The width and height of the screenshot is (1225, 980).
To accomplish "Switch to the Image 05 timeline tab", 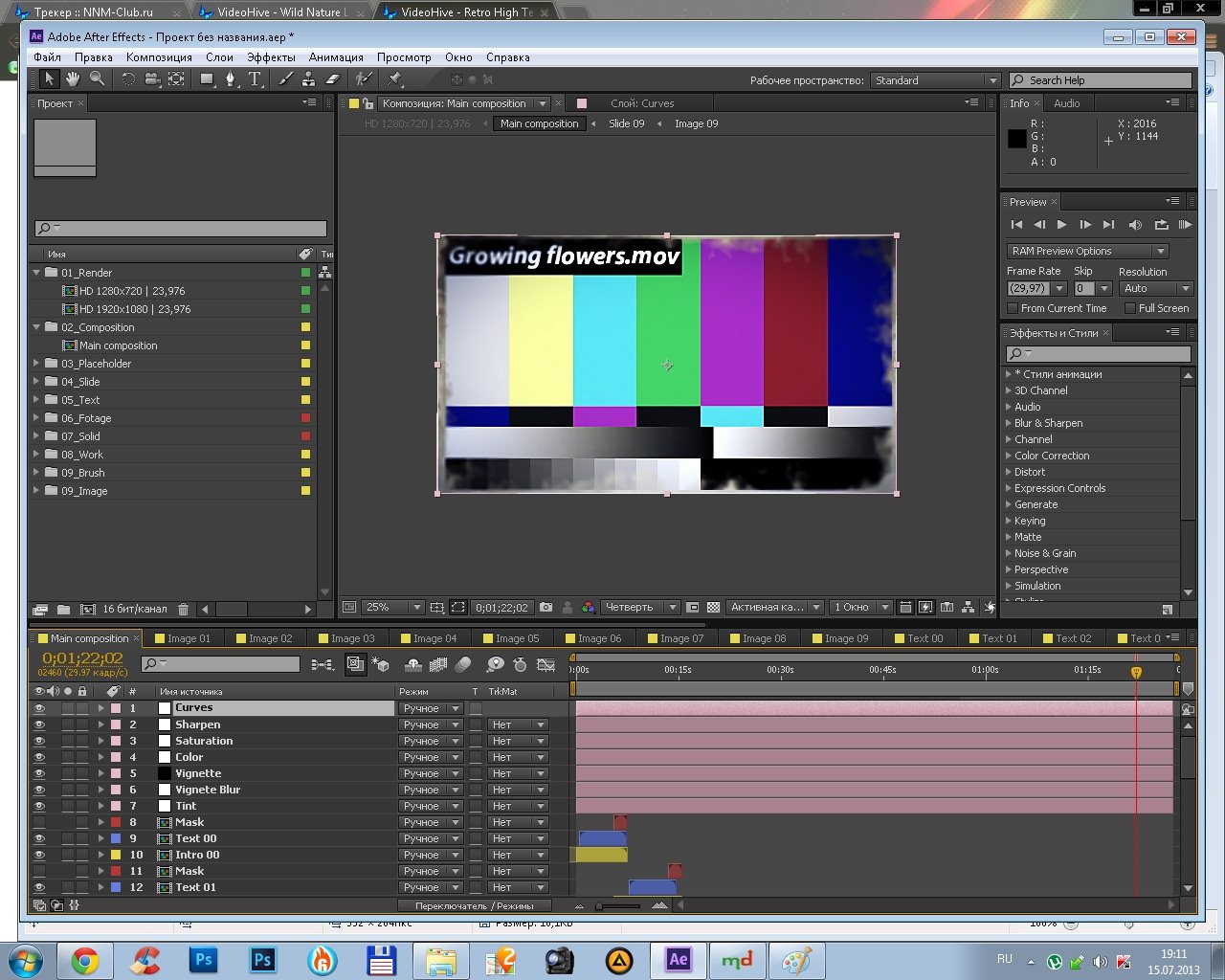I will point(518,638).
